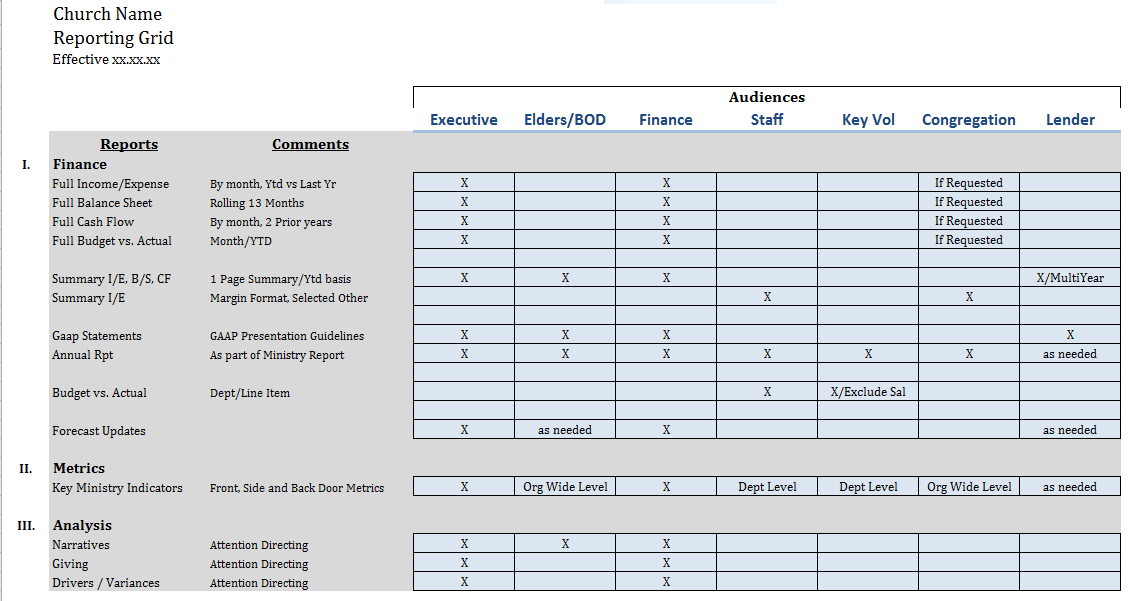Screen dimensions: 1134x601
Task: Click "as needed" under Lender for Key Ministry Indicators
Action: [1070, 487]
